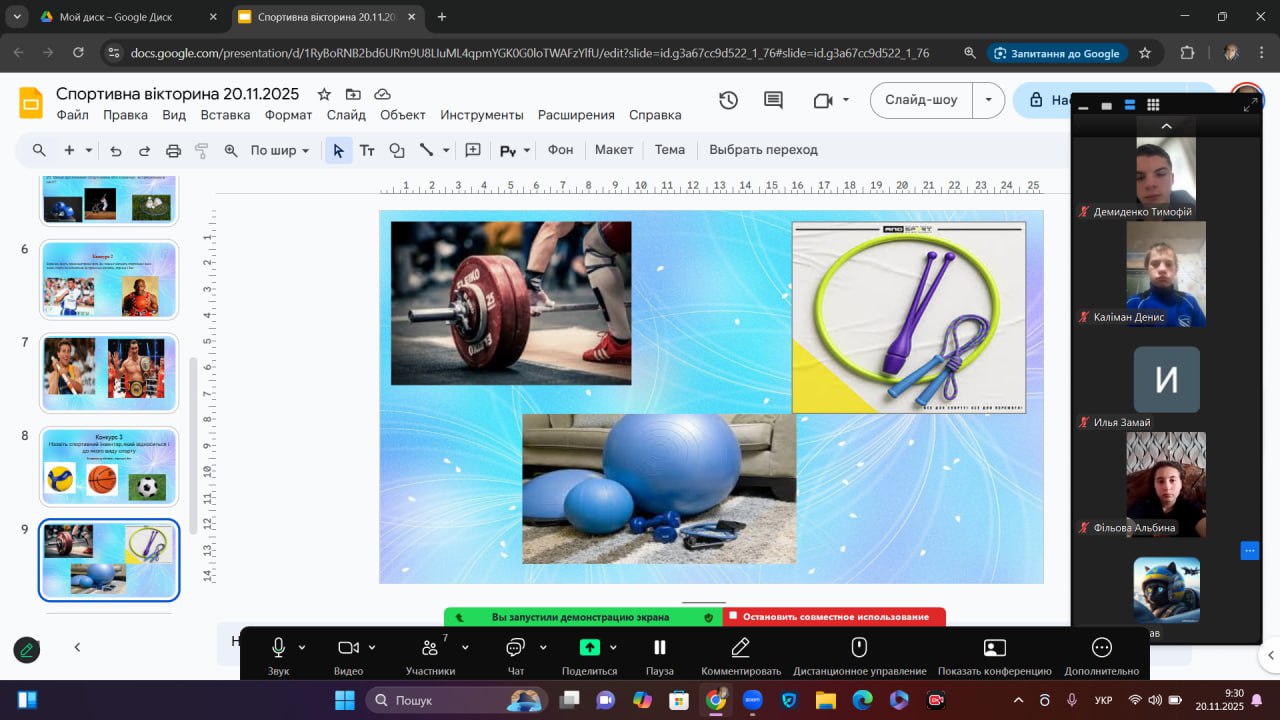The height and width of the screenshot is (720, 1280).
Task: Open the Вставка menu
Action: [225, 115]
